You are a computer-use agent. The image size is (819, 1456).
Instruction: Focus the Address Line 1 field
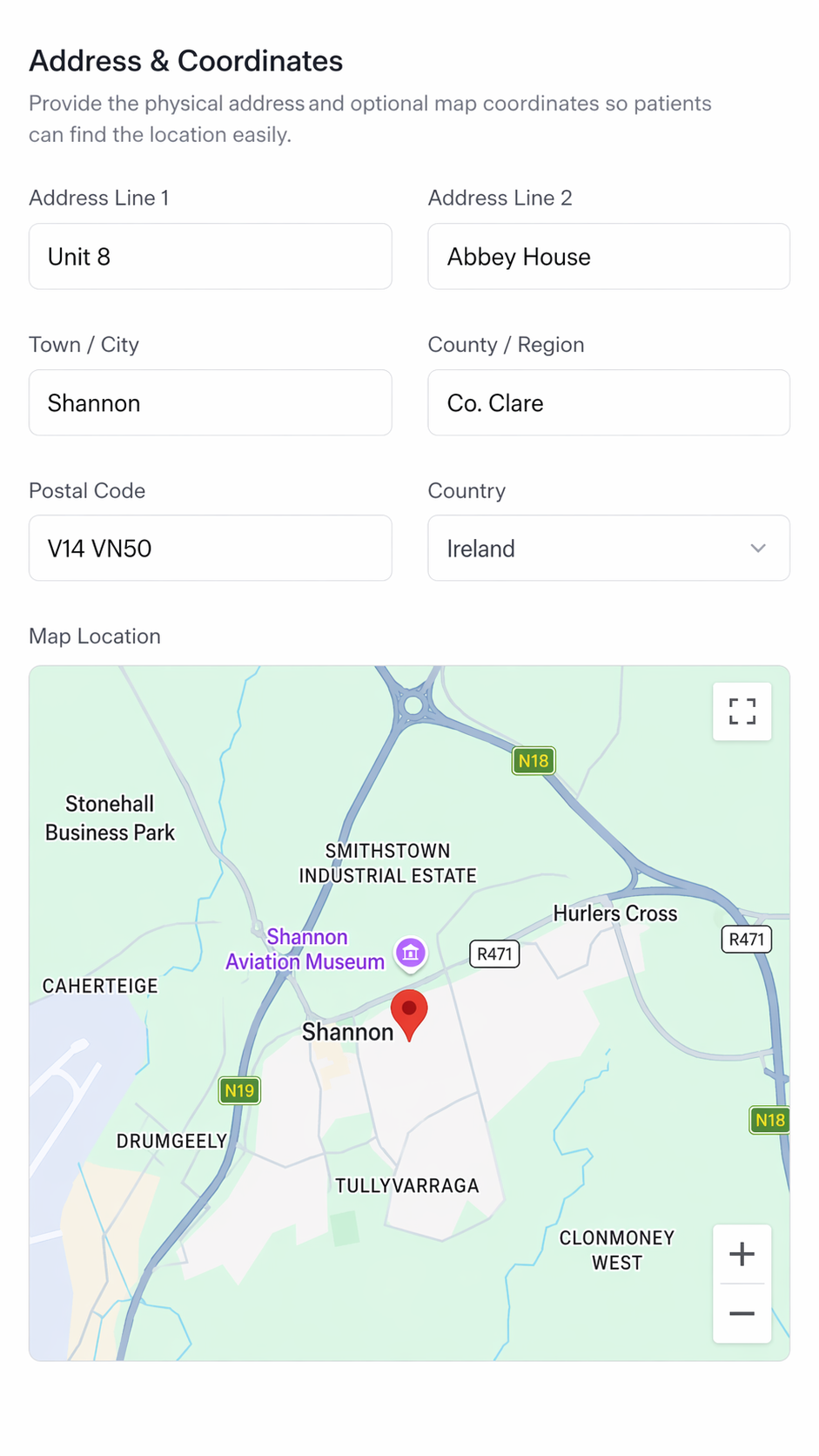[x=210, y=257]
